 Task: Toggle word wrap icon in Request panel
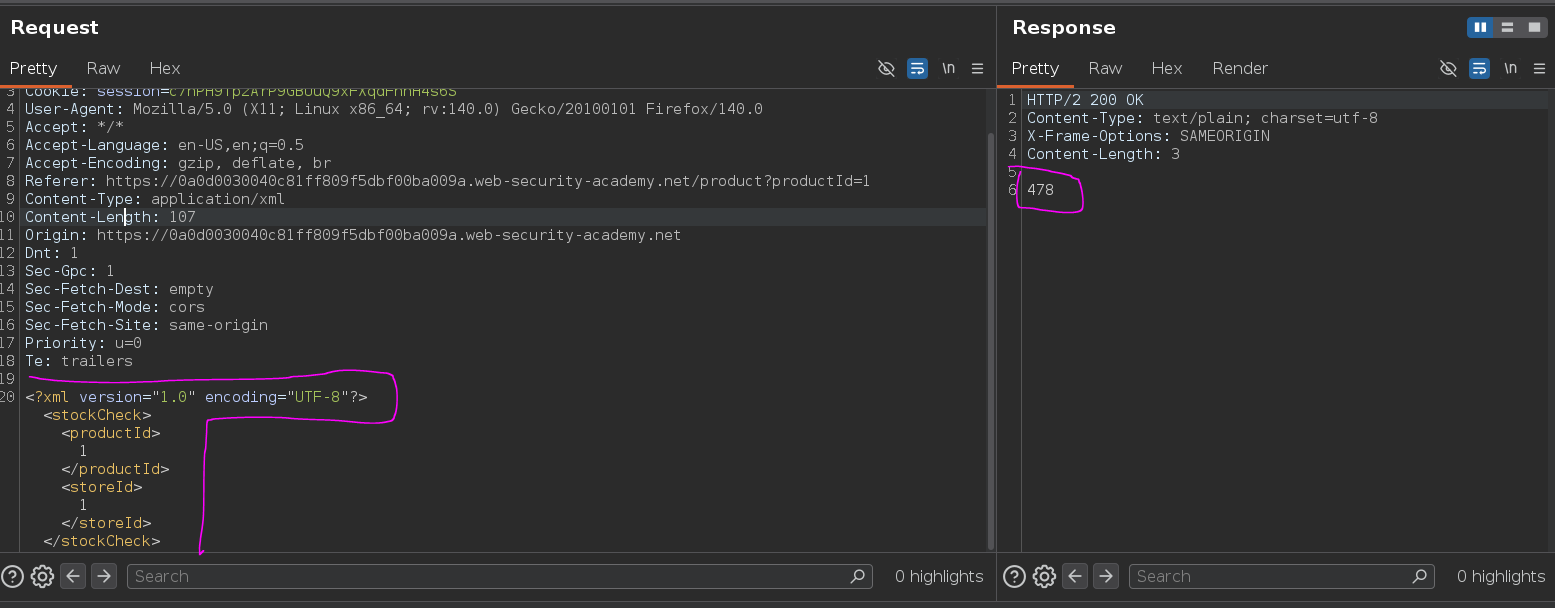click(917, 68)
